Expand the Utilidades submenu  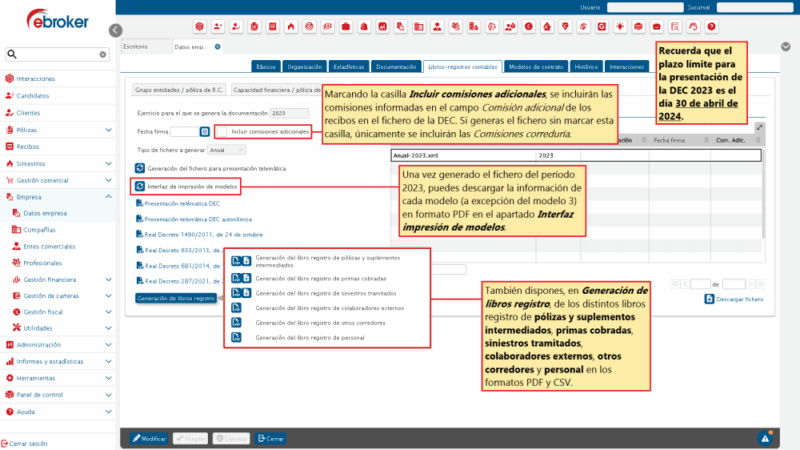pyautogui.click(x=108, y=328)
